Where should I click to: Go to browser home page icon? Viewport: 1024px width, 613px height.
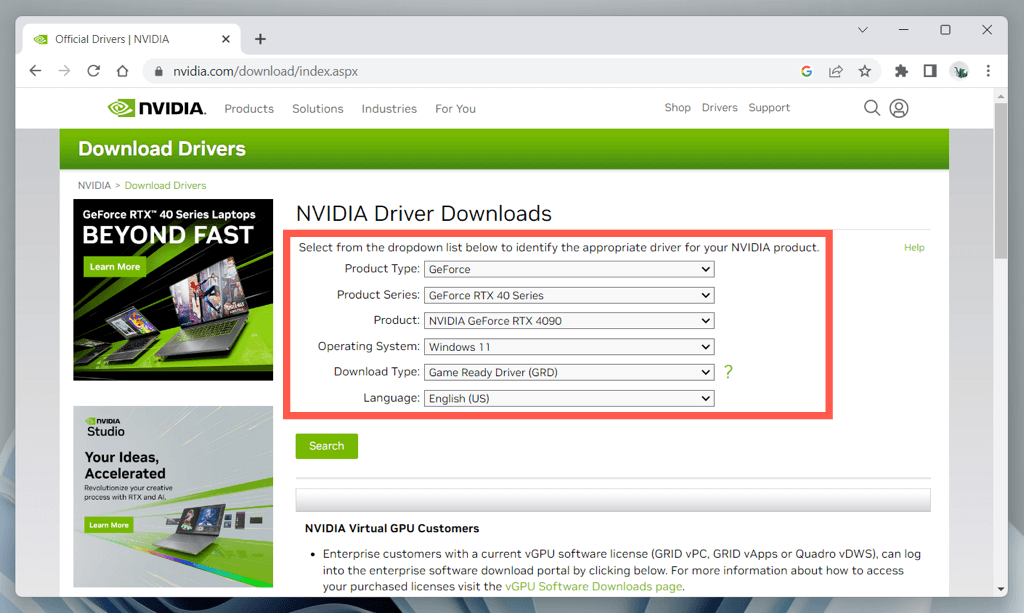(x=122, y=71)
